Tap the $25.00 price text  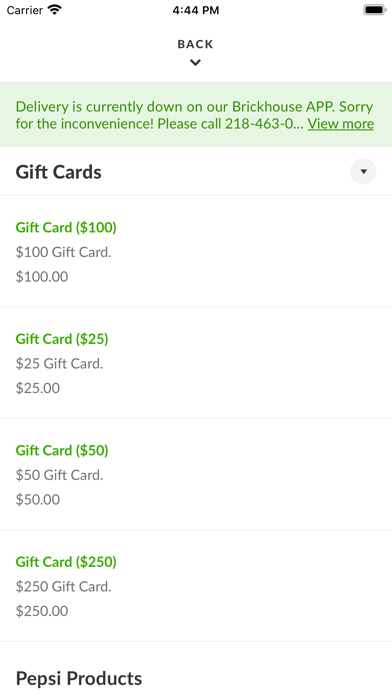(x=38, y=388)
